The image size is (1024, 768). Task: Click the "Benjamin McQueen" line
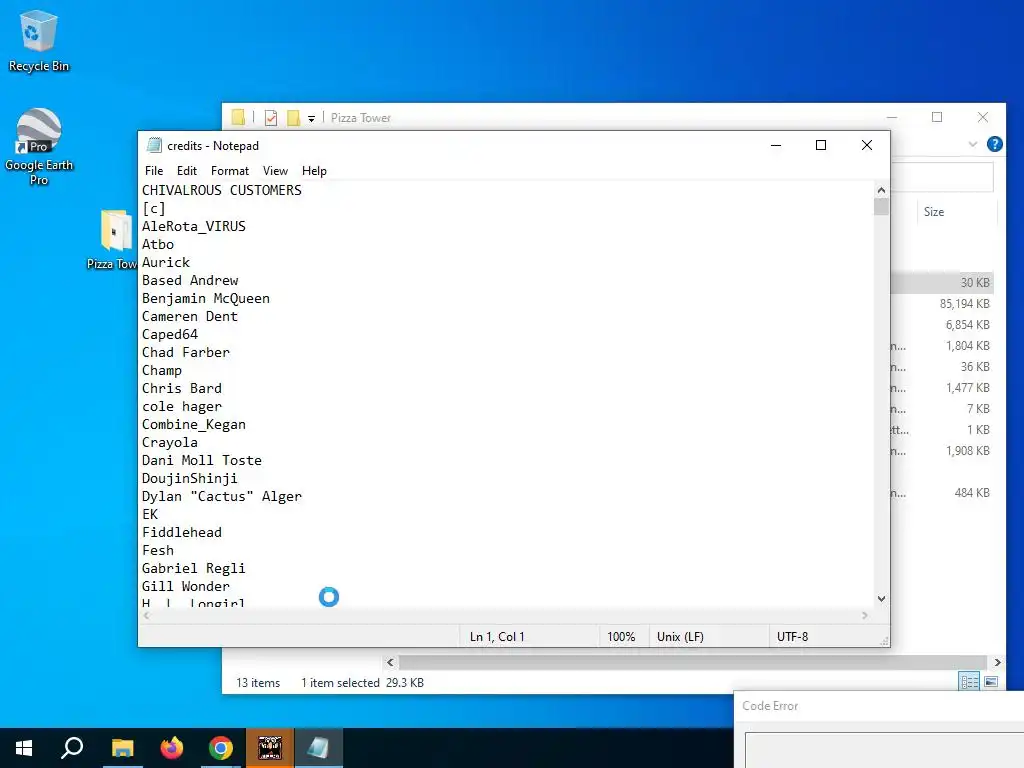206,298
